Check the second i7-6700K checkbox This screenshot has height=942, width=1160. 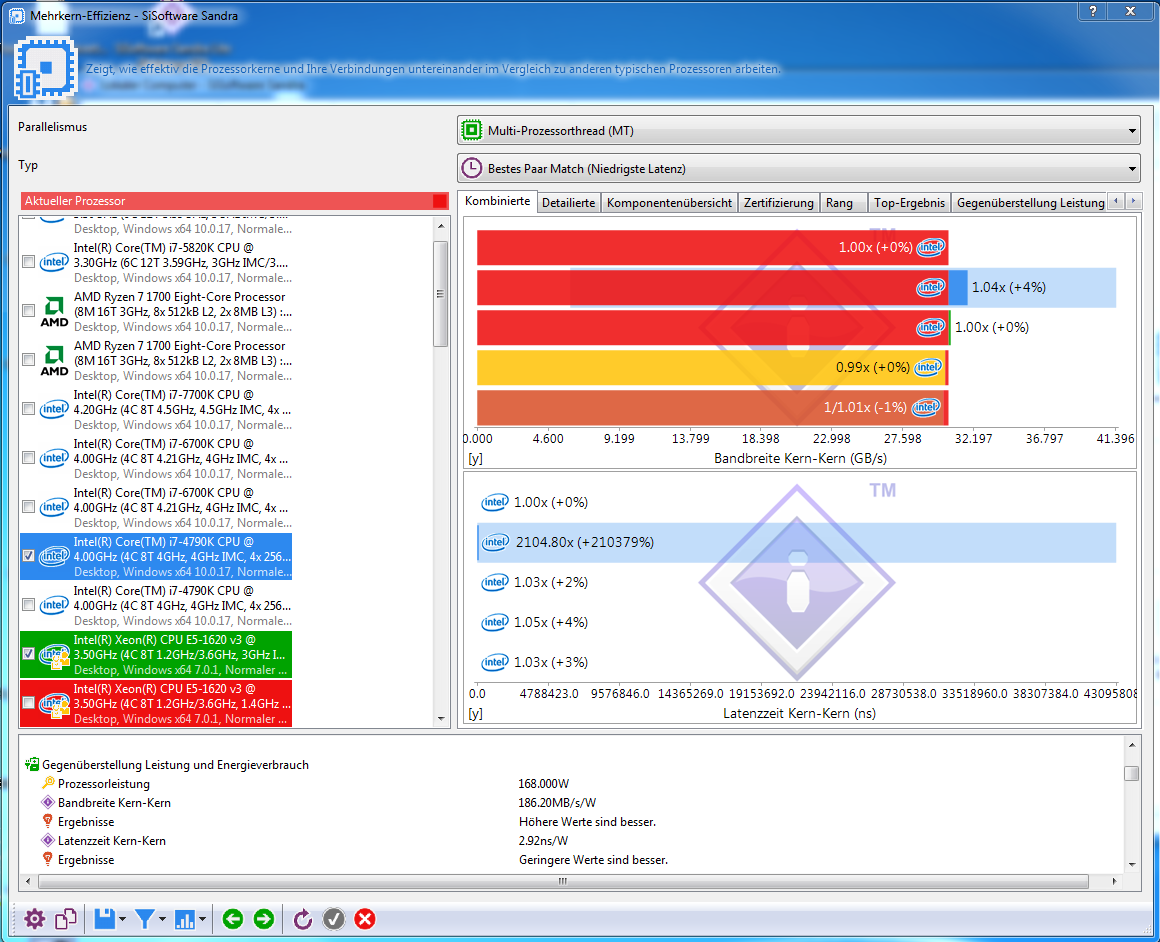pos(28,507)
